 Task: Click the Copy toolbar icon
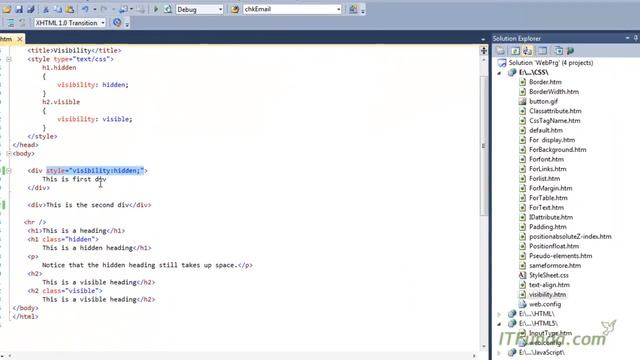58,9
